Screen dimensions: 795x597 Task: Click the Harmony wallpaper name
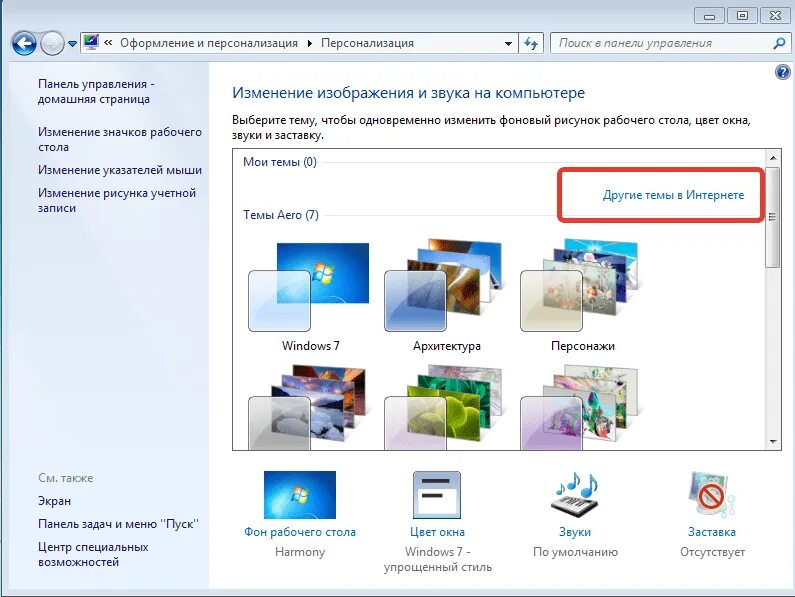coord(300,552)
